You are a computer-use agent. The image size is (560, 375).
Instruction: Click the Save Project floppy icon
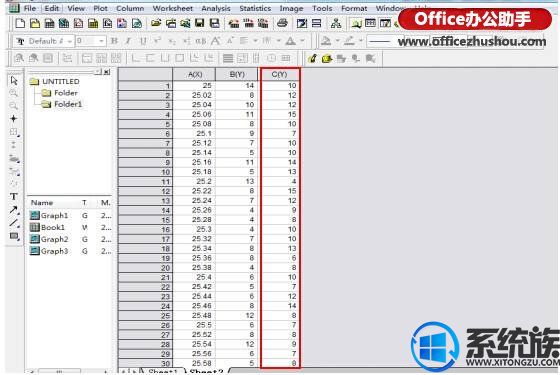(200, 24)
